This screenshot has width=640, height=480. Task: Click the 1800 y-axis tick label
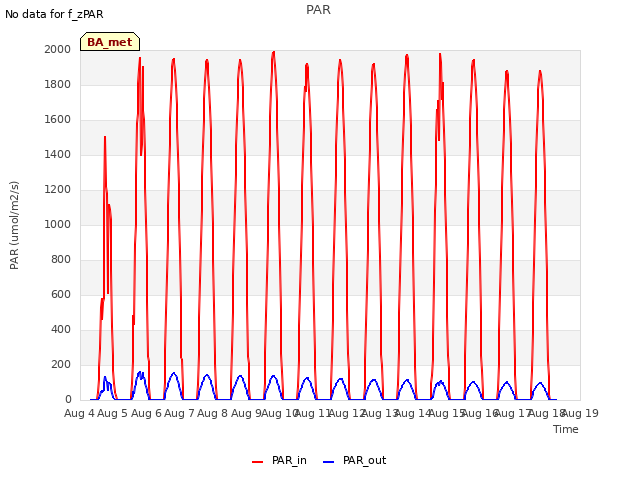[x=58, y=84]
